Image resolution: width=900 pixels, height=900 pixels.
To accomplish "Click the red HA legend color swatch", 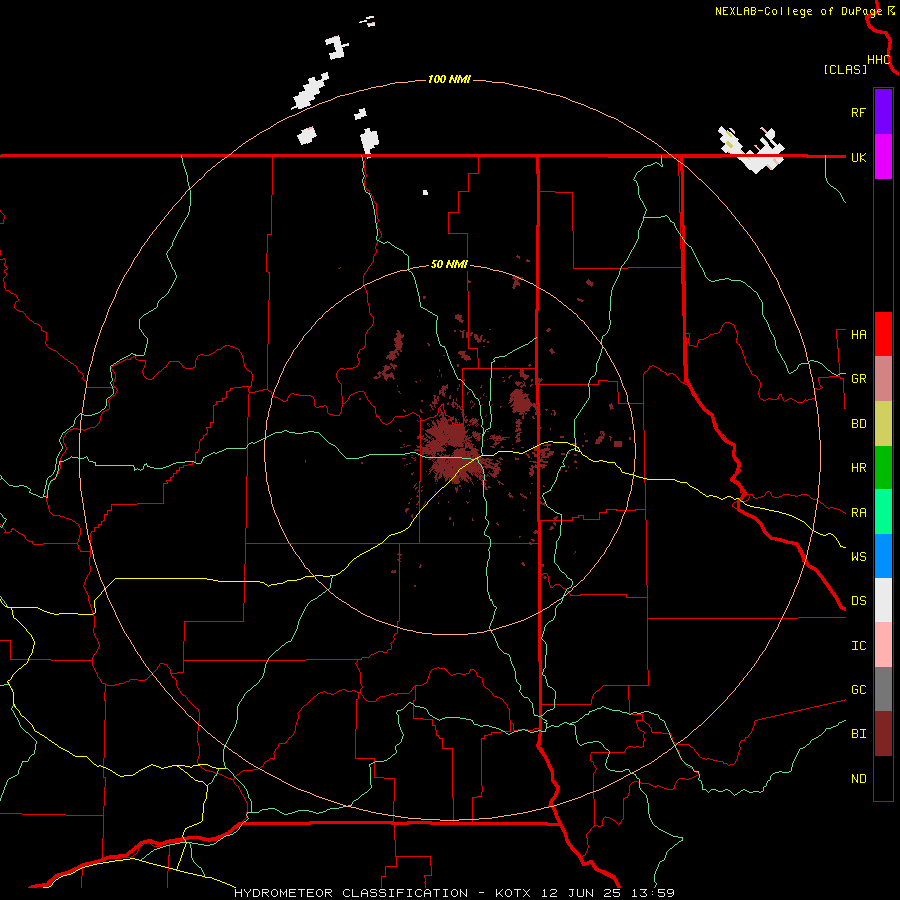I will click(x=883, y=334).
